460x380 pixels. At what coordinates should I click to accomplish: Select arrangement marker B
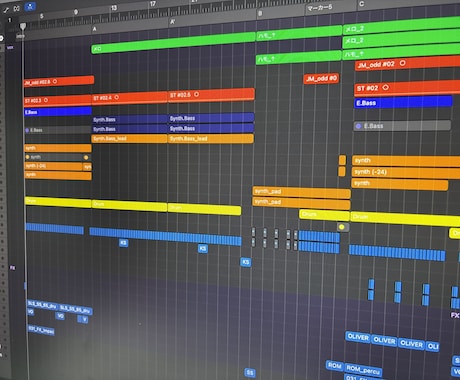[260, 14]
